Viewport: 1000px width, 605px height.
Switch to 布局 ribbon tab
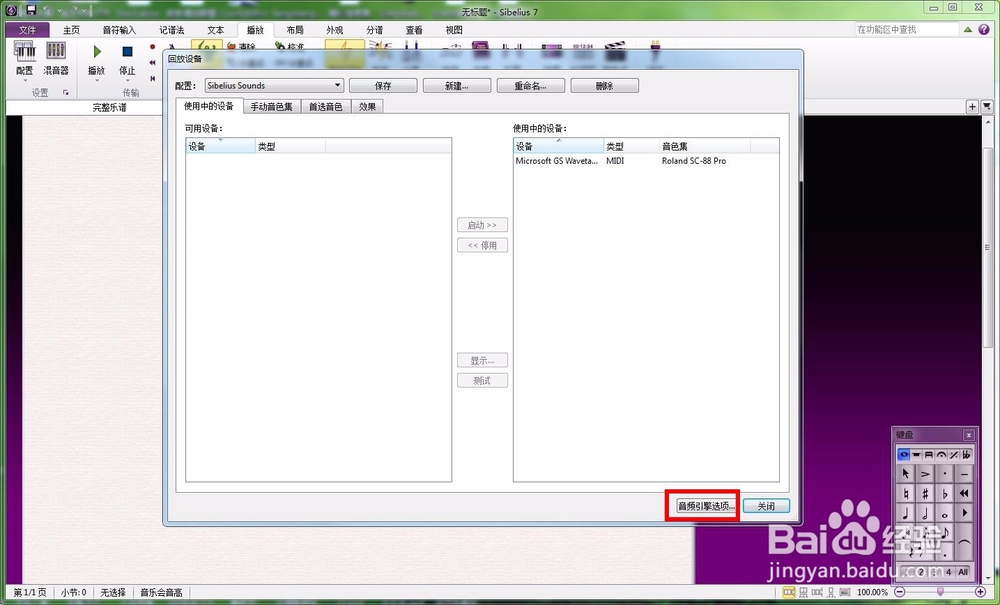295,30
